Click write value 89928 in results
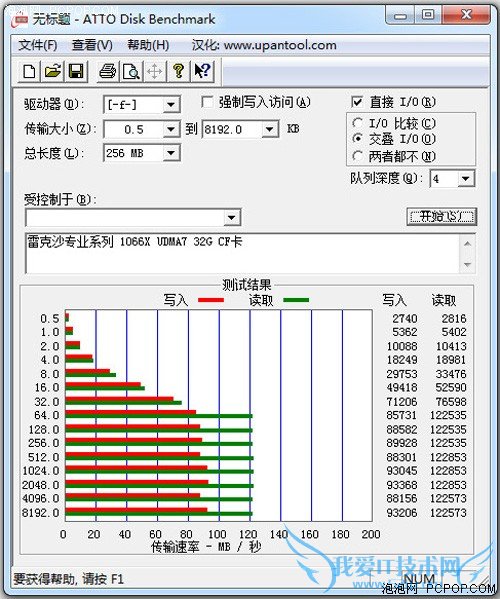Viewport: 500px width, 599px height. tap(402, 443)
